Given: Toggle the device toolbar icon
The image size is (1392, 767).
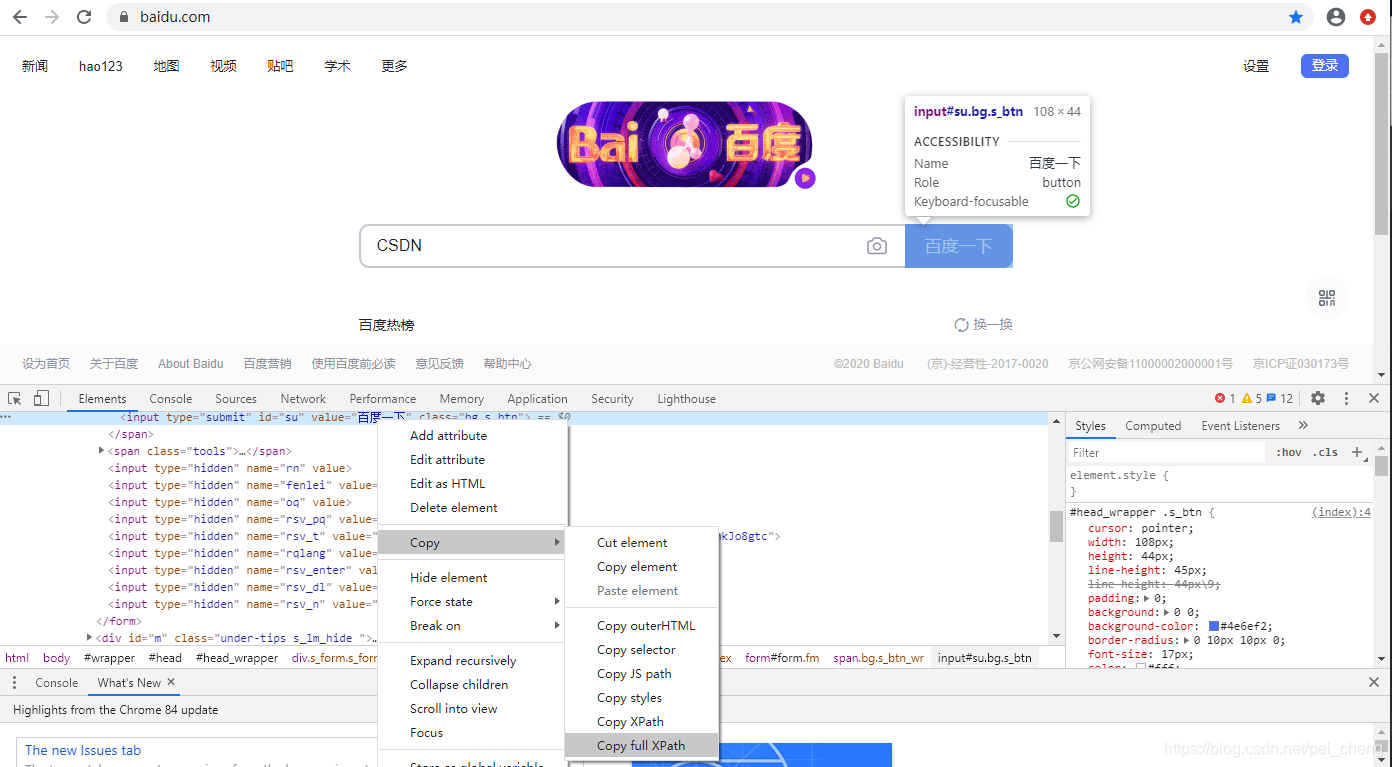Looking at the screenshot, I should click(40, 398).
